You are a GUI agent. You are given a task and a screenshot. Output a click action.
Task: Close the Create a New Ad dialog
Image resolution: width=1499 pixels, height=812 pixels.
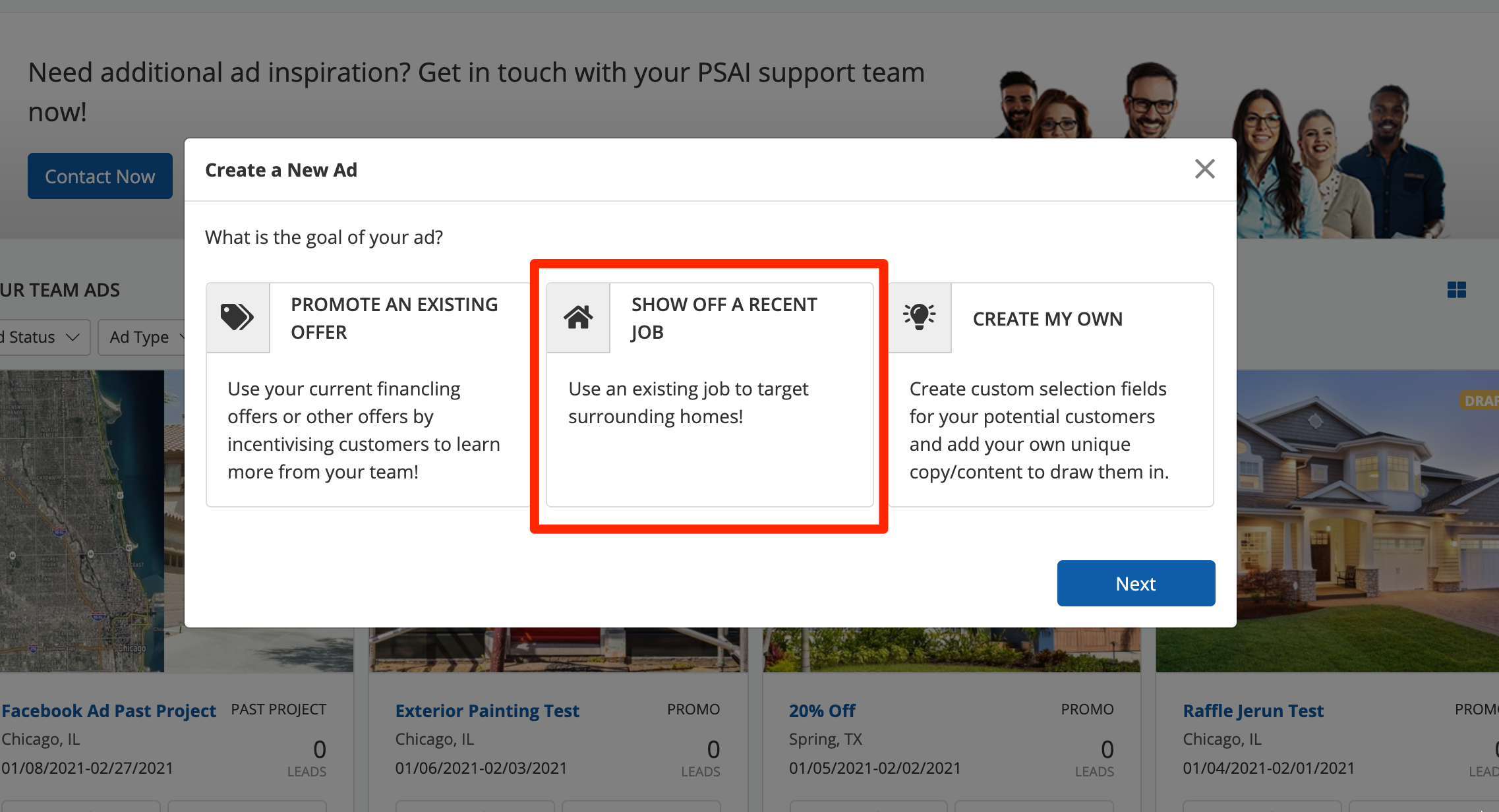click(1204, 169)
